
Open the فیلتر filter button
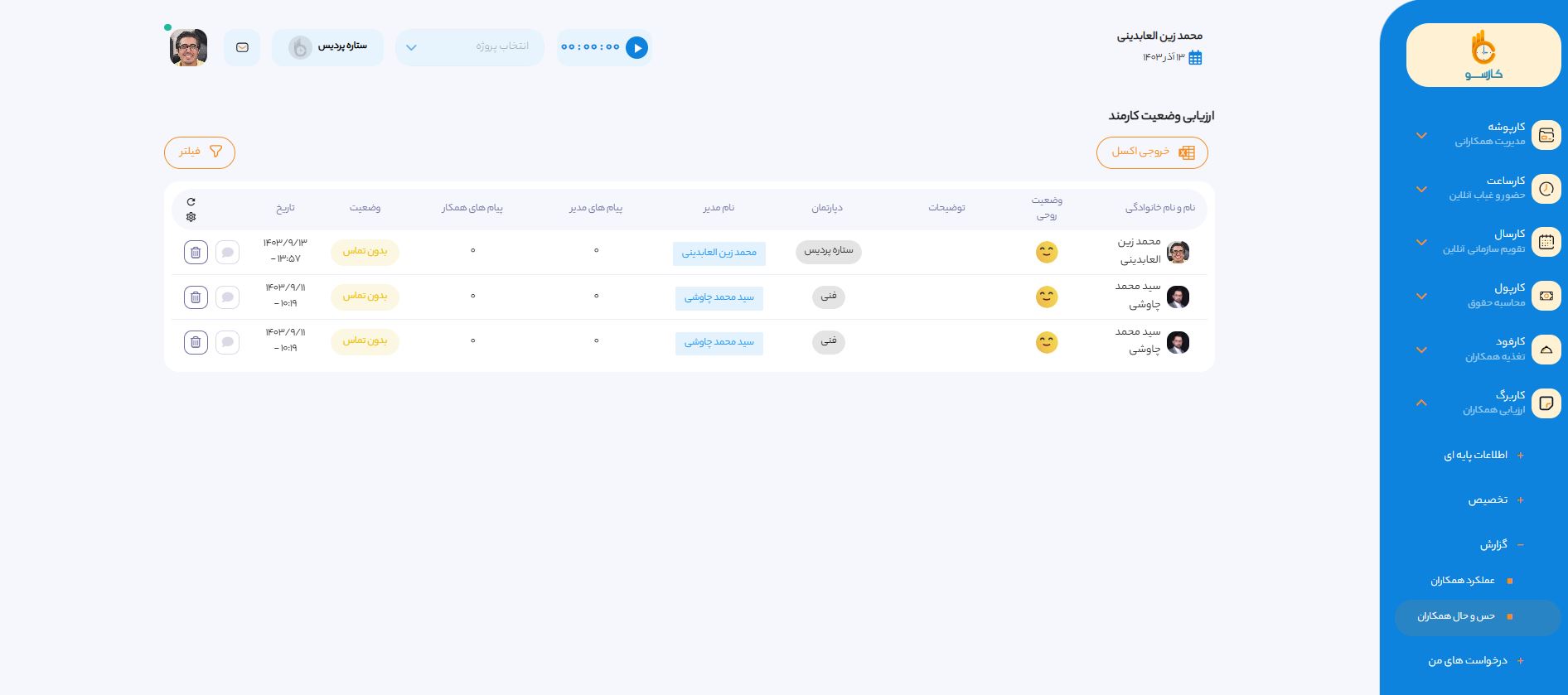200,152
